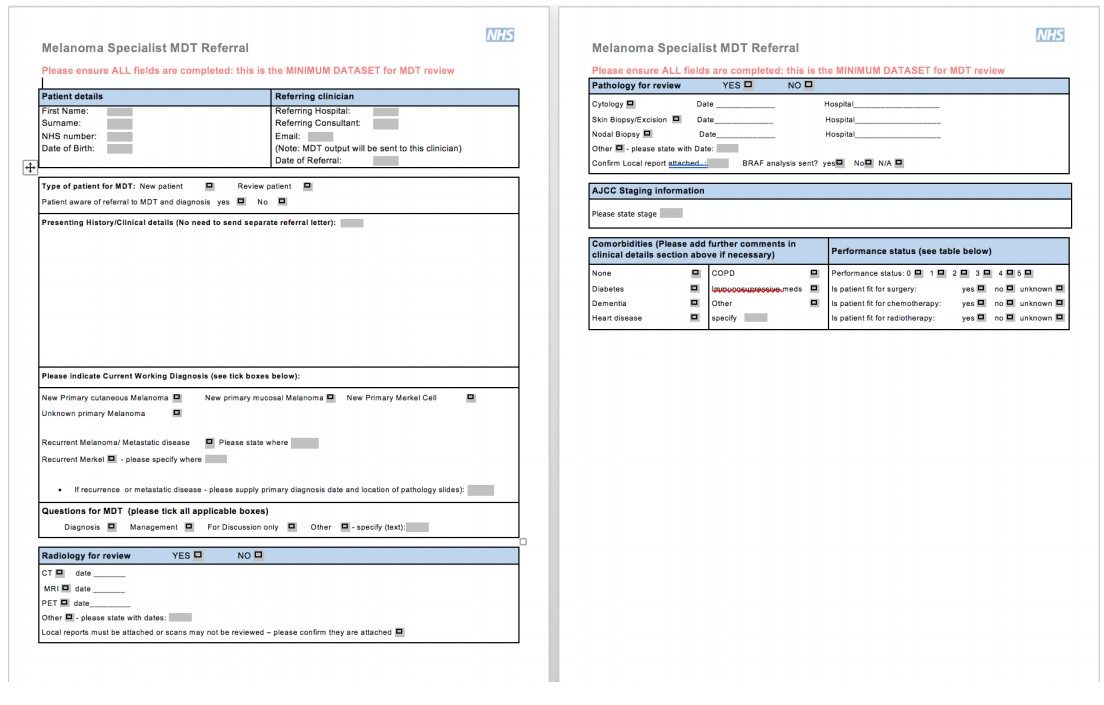Select performance status 0
The image size is (1104, 705).
click(917, 272)
